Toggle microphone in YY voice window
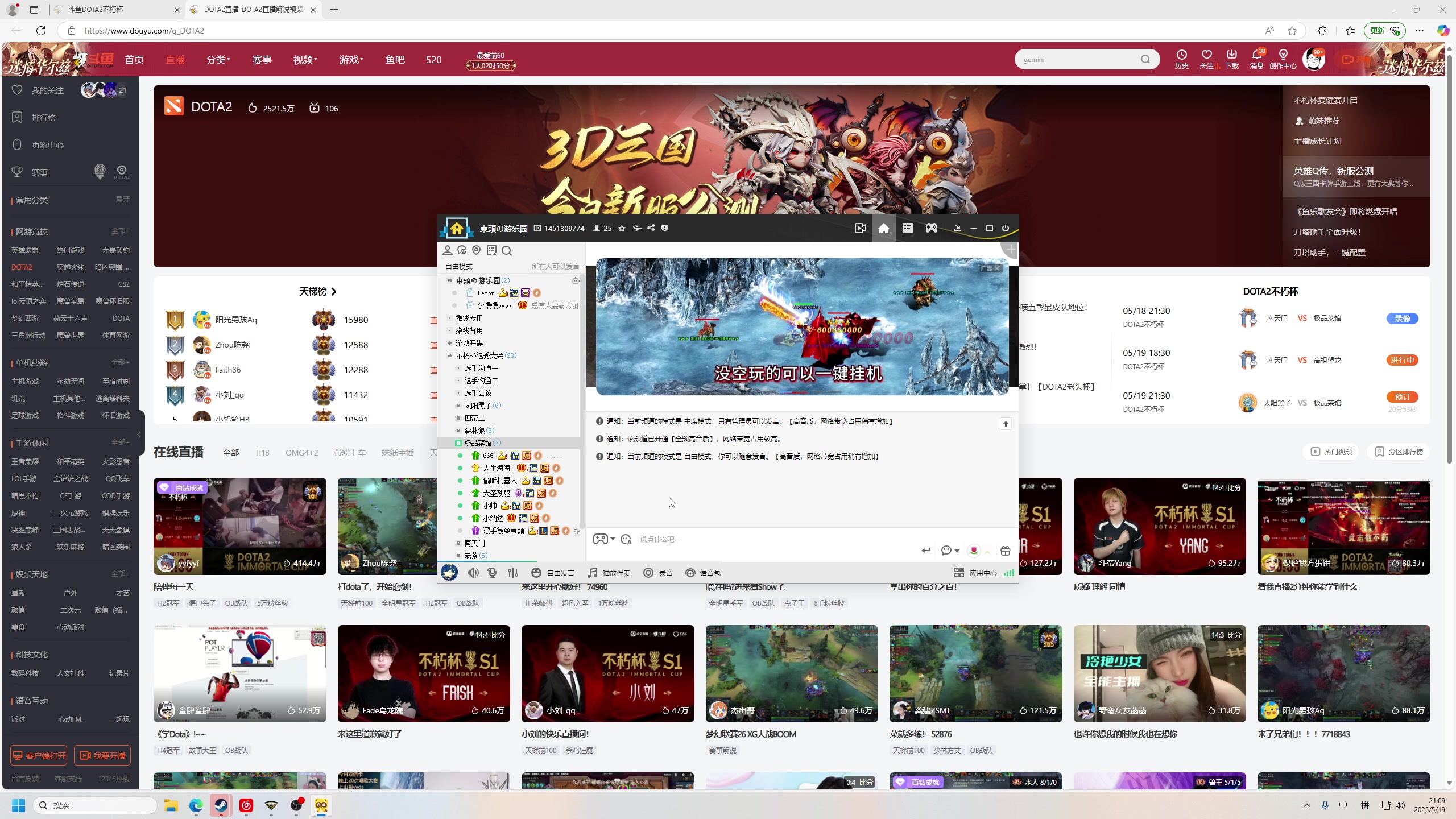Image resolution: width=1456 pixels, height=819 pixels. point(493,573)
